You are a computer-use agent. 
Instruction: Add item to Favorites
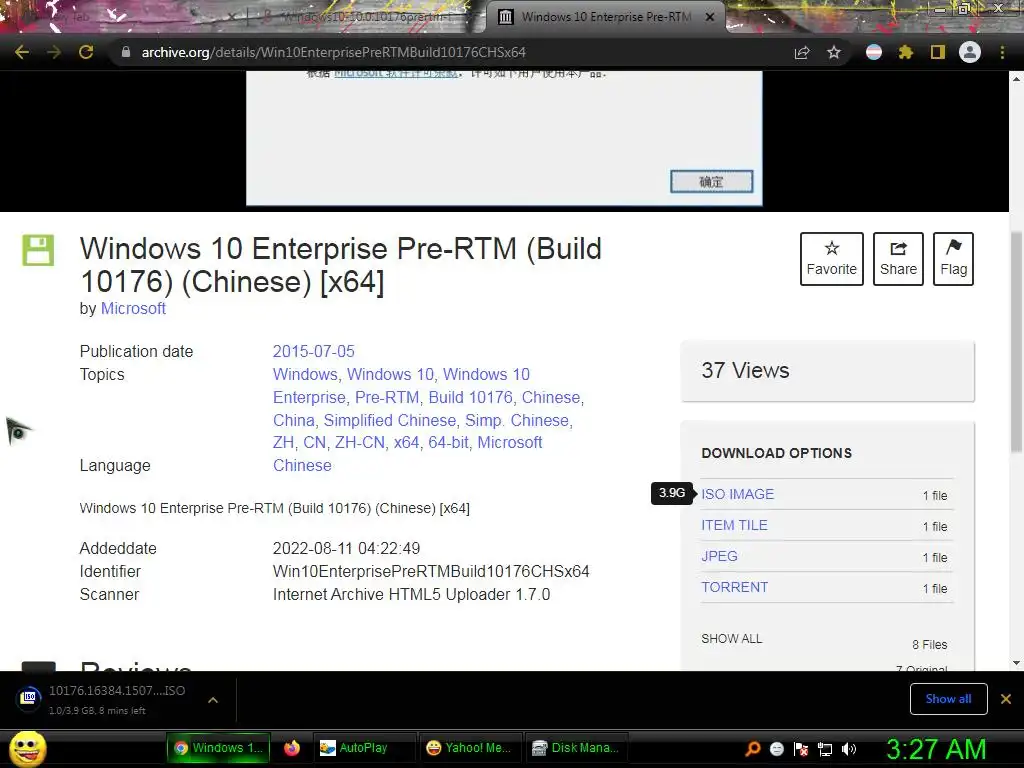tap(831, 259)
